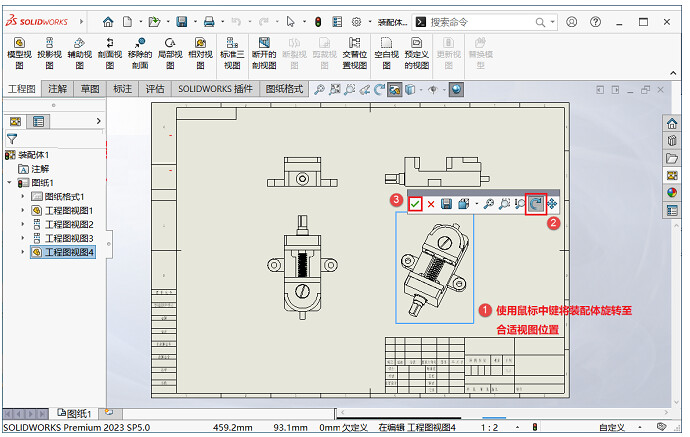Open the Appearances icon in right task pane
The image size is (690, 437).
click(x=673, y=193)
